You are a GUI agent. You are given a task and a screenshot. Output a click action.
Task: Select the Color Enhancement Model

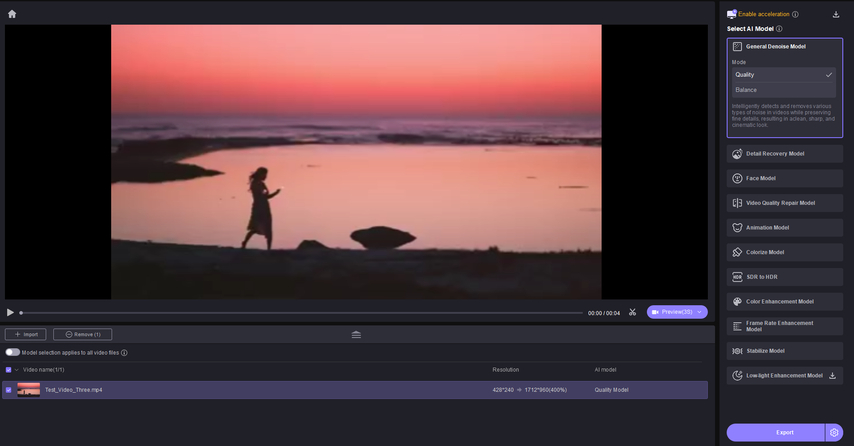pos(784,302)
